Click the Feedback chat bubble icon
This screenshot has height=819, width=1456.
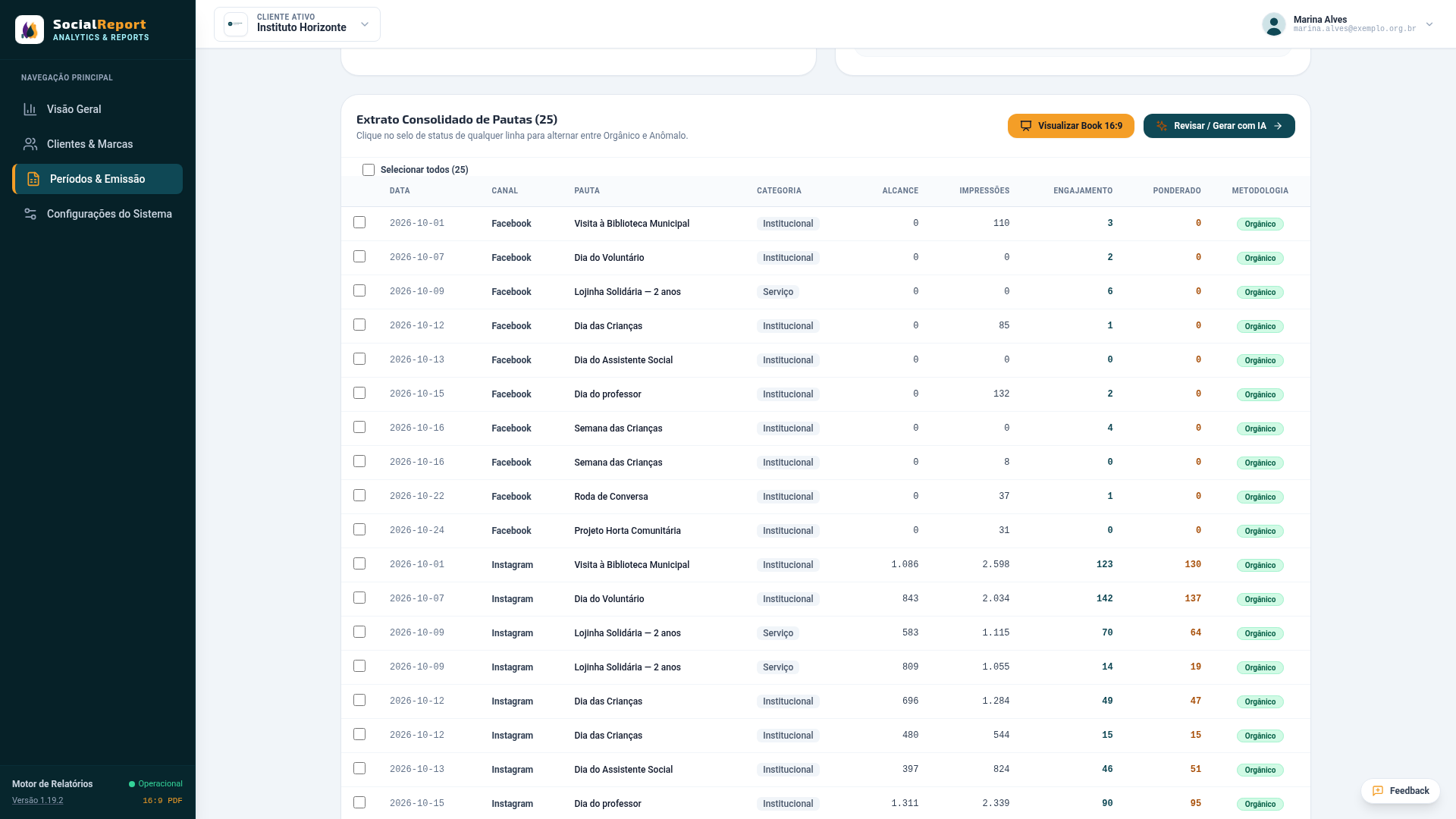[x=1378, y=791]
